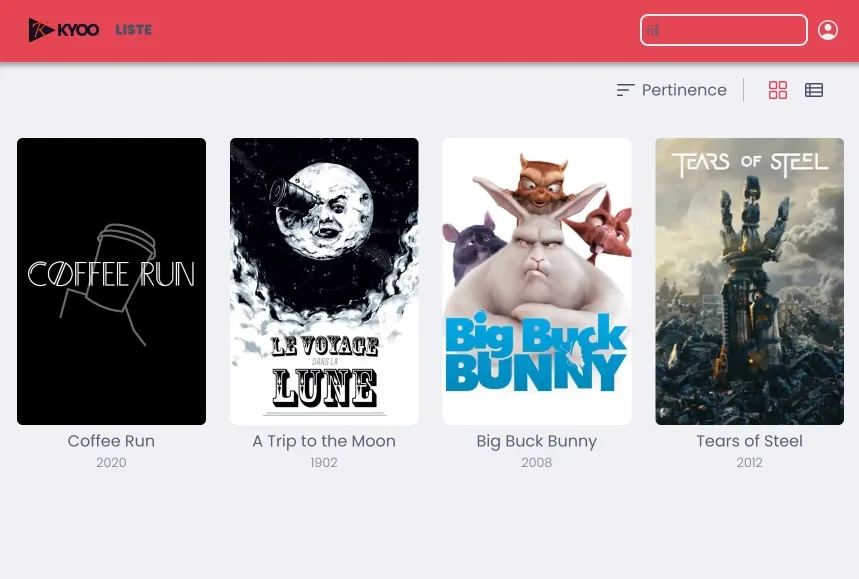
Task: Click the 'Tears of Steel' title text
Action: click(749, 441)
